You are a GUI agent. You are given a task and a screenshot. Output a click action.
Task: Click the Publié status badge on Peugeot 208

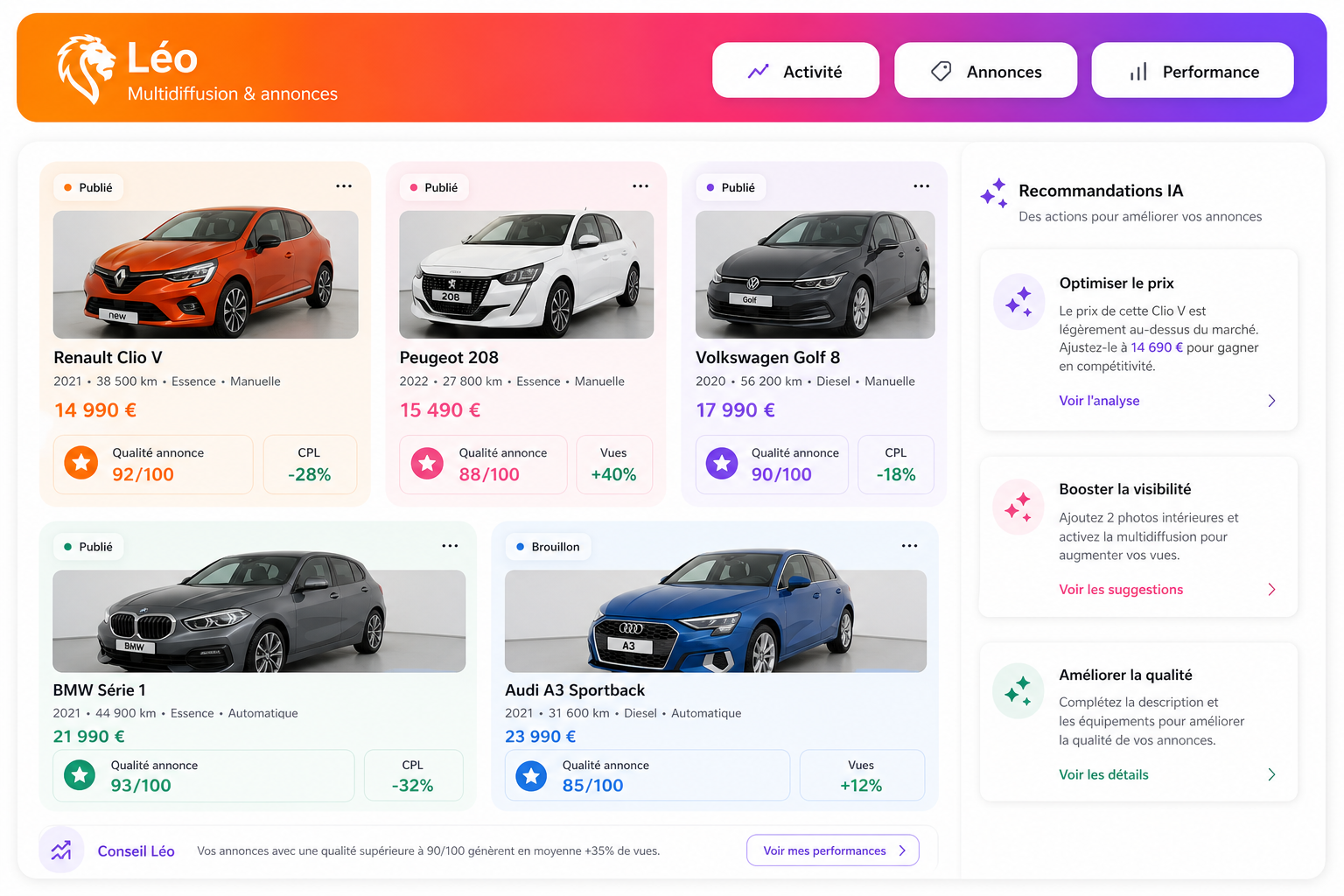tap(434, 187)
